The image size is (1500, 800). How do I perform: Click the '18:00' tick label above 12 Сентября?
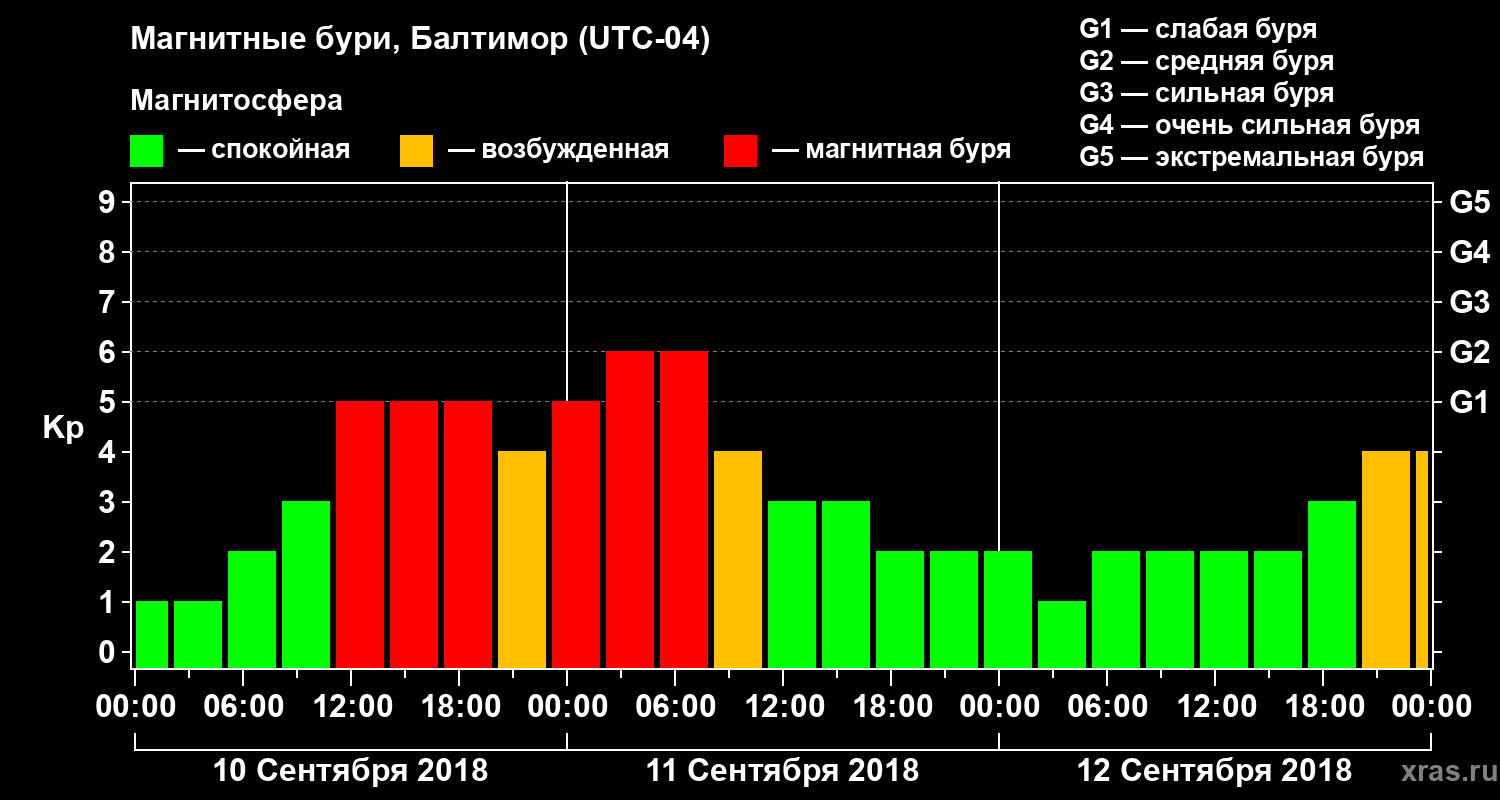tap(1323, 707)
